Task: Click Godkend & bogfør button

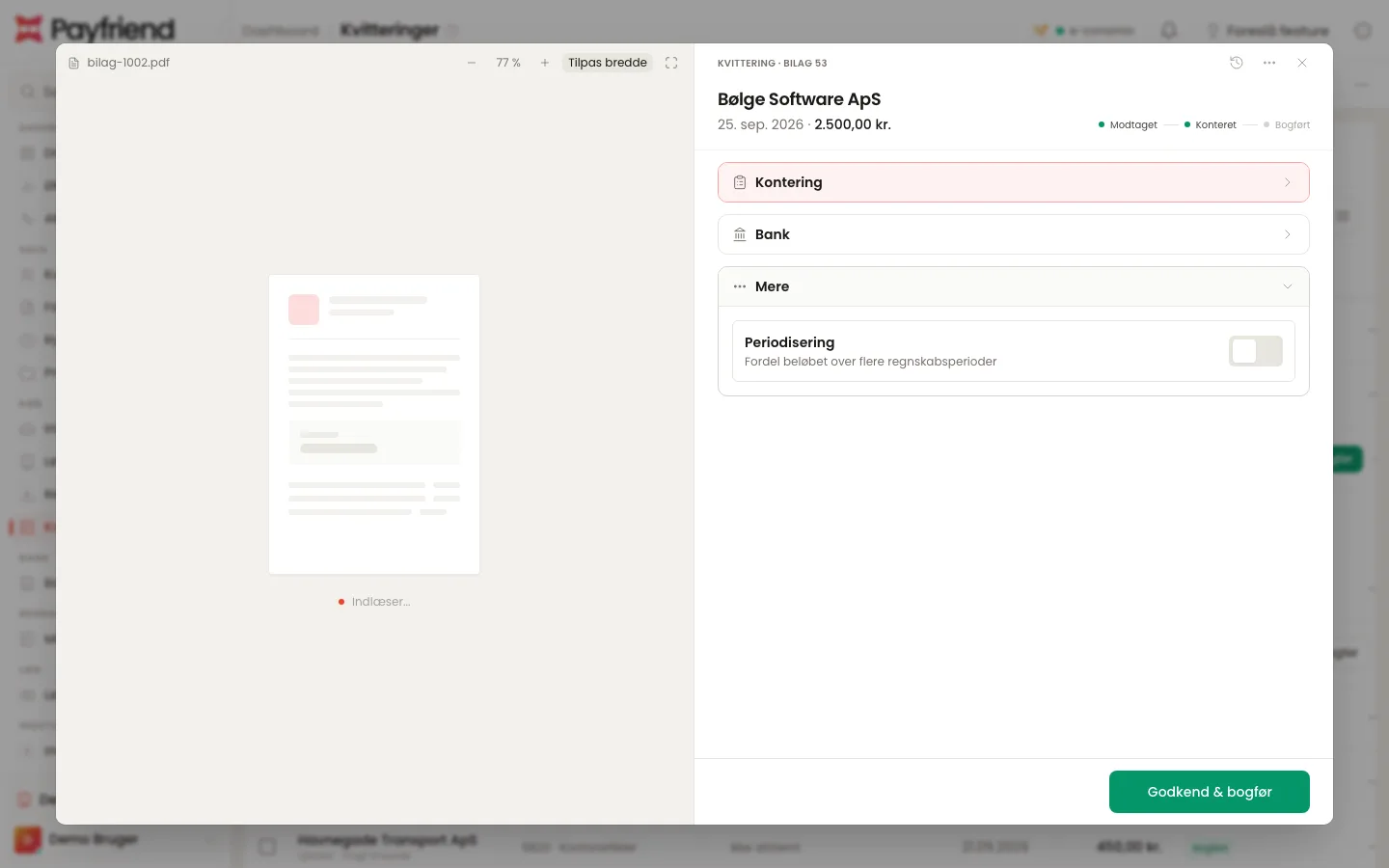Action: tap(1210, 792)
